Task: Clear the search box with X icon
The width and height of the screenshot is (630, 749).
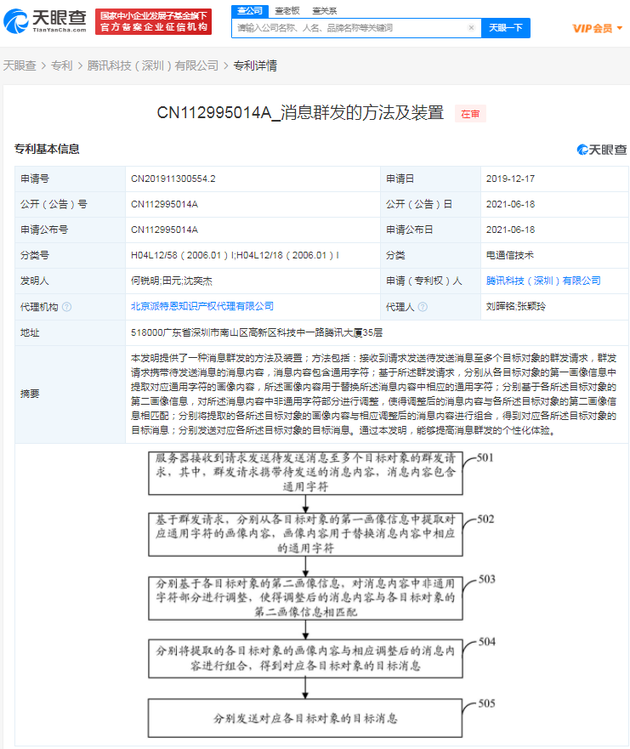Action: click(471, 28)
